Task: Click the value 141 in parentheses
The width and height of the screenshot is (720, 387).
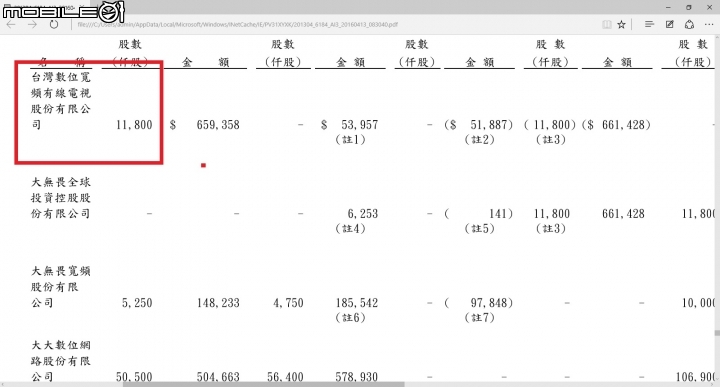Action: 478,214
